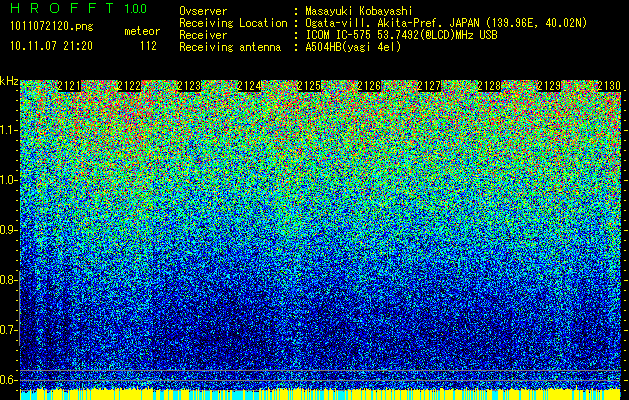629x400 pixels.
Task: Click the receiver text ICOM IC-575 53.7492
Action: coord(401,35)
